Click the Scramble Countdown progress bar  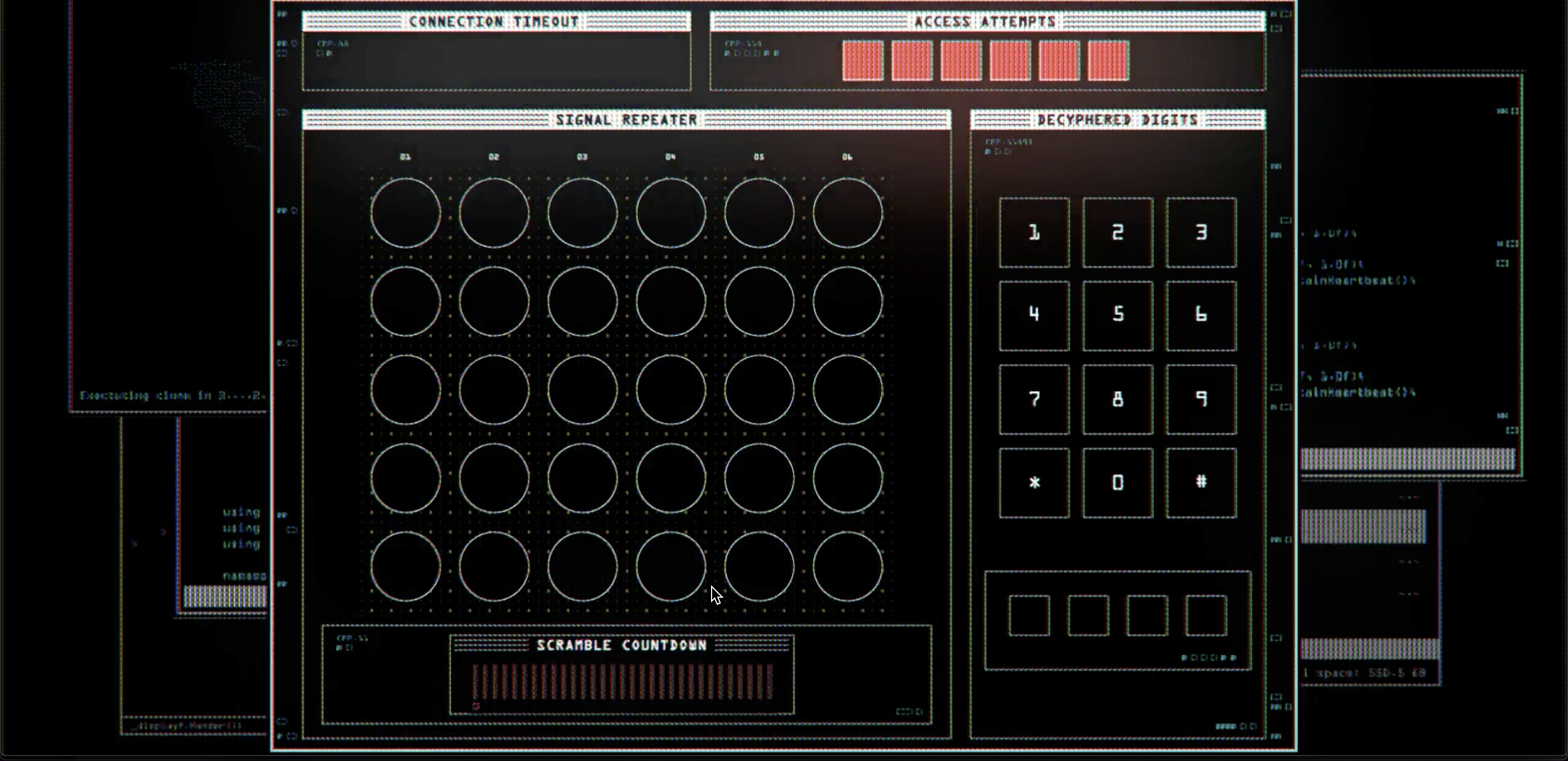click(x=622, y=682)
